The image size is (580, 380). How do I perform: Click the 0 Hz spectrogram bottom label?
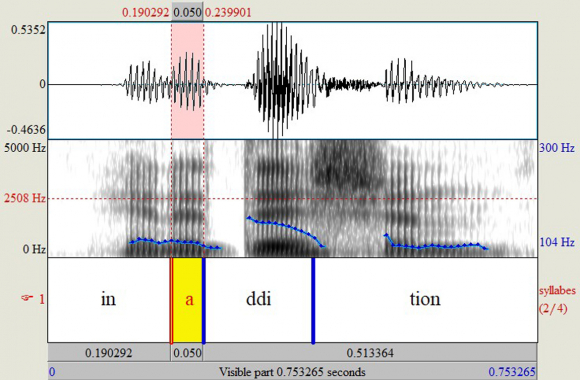click(x=34, y=249)
